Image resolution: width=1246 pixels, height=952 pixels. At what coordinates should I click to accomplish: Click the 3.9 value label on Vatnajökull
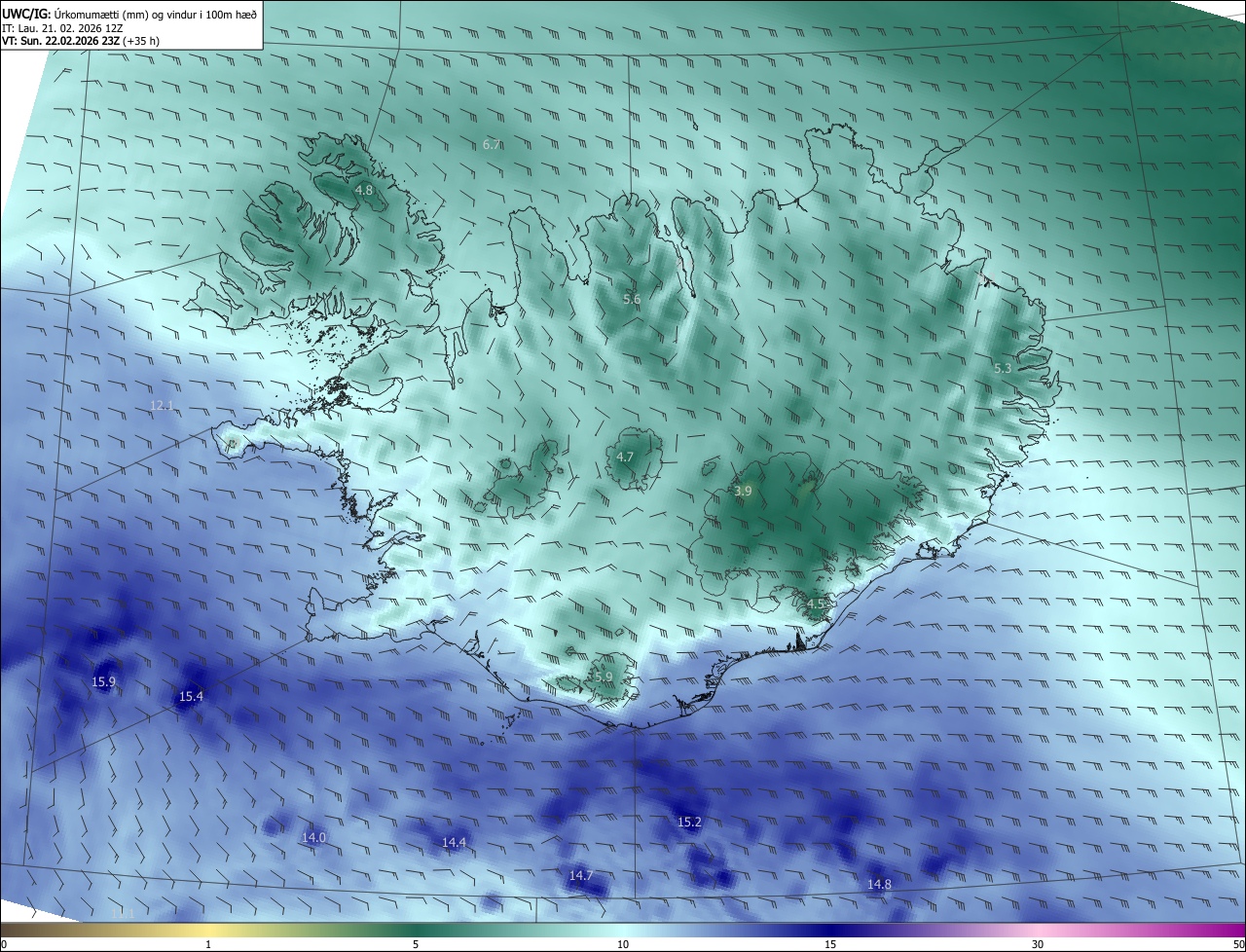coord(743,492)
